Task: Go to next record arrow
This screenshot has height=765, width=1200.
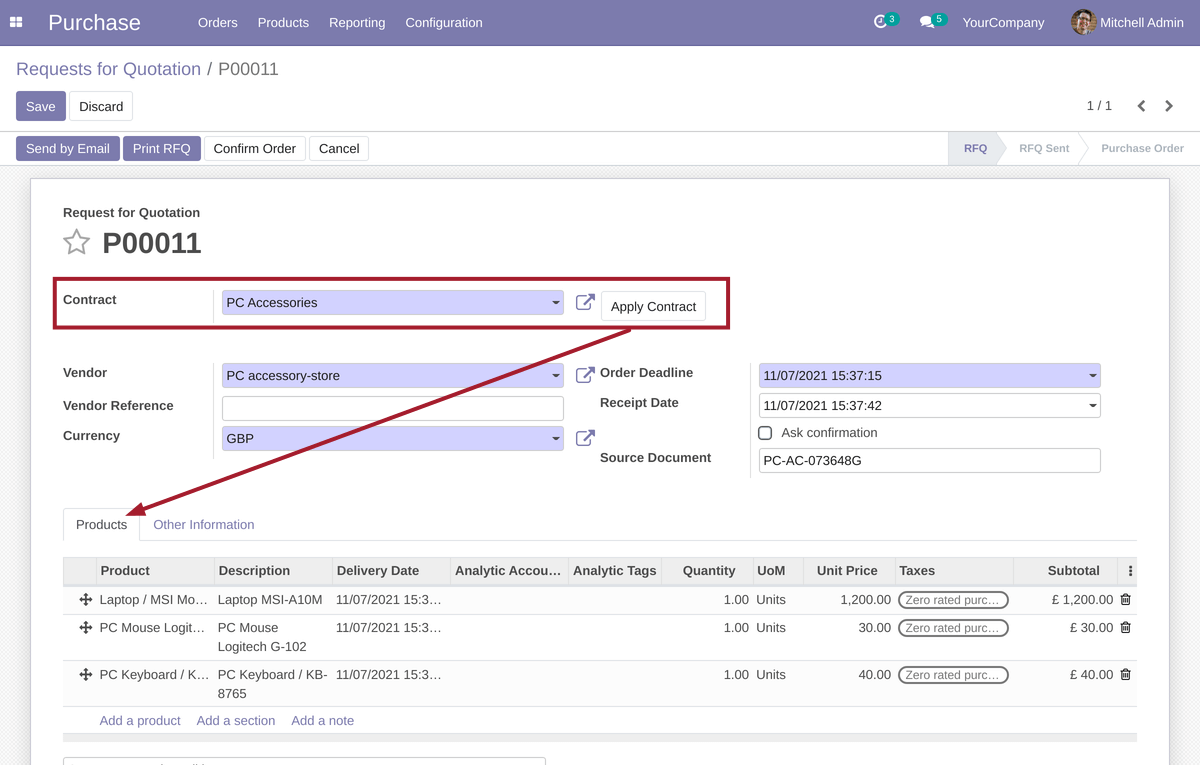Action: 1169,106
